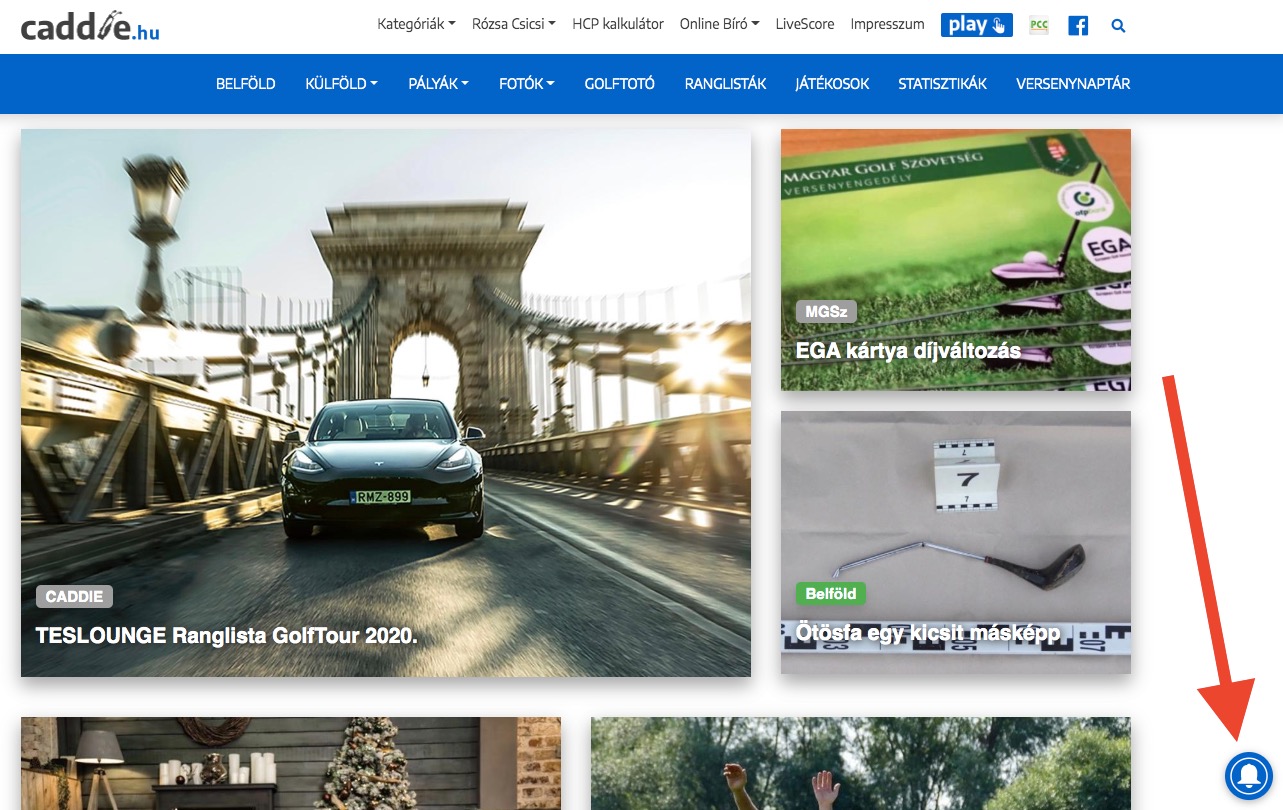Screen dimensions: 1283x810
Task: Expand the Kategóriák dropdown
Action: pyautogui.click(x=416, y=24)
